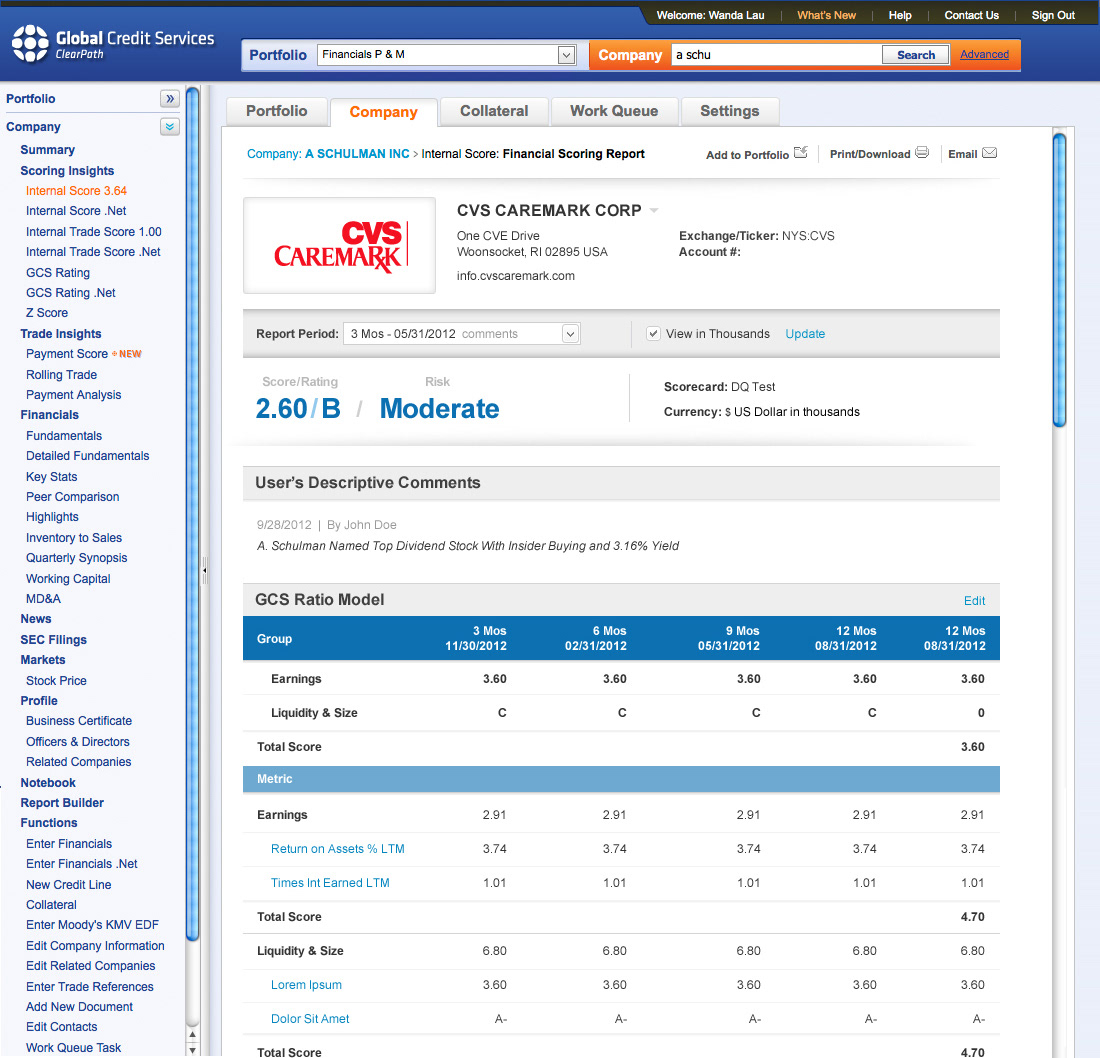Screen dimensions: 1100x1058
Task: Click the sidebar splitter collapse handle
Action: [x=204, y=571]
